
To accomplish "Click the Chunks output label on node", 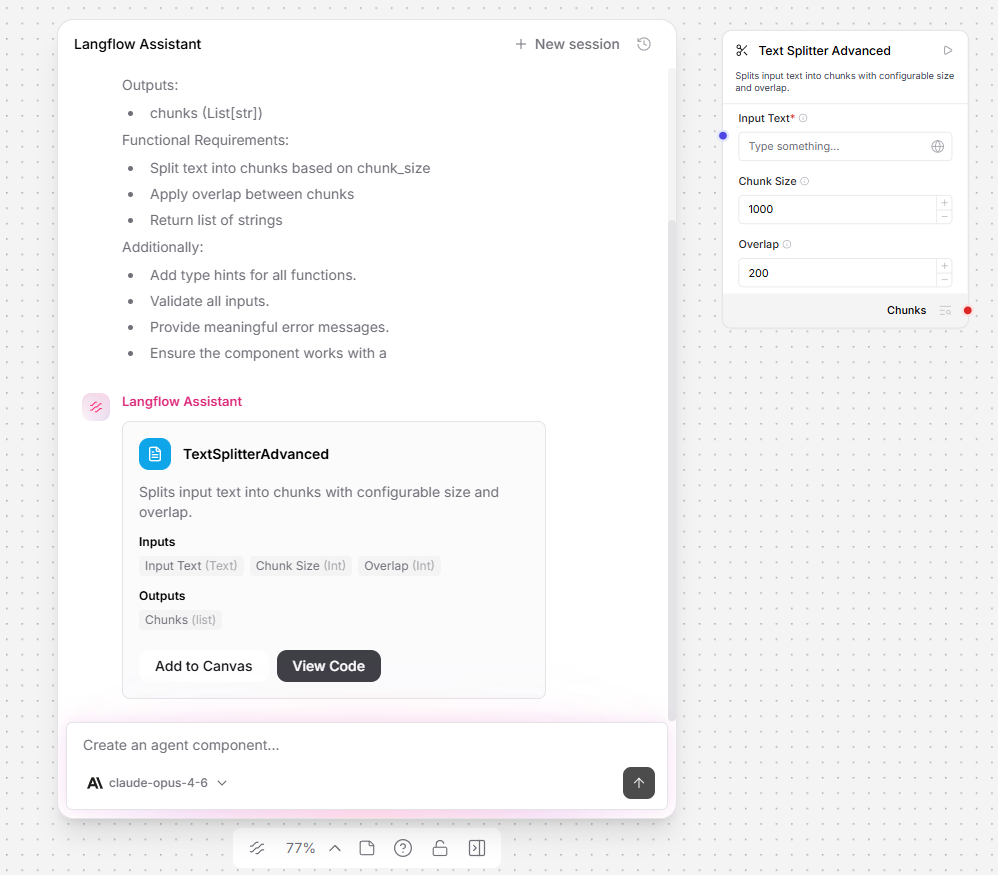I will coord(906,311).
